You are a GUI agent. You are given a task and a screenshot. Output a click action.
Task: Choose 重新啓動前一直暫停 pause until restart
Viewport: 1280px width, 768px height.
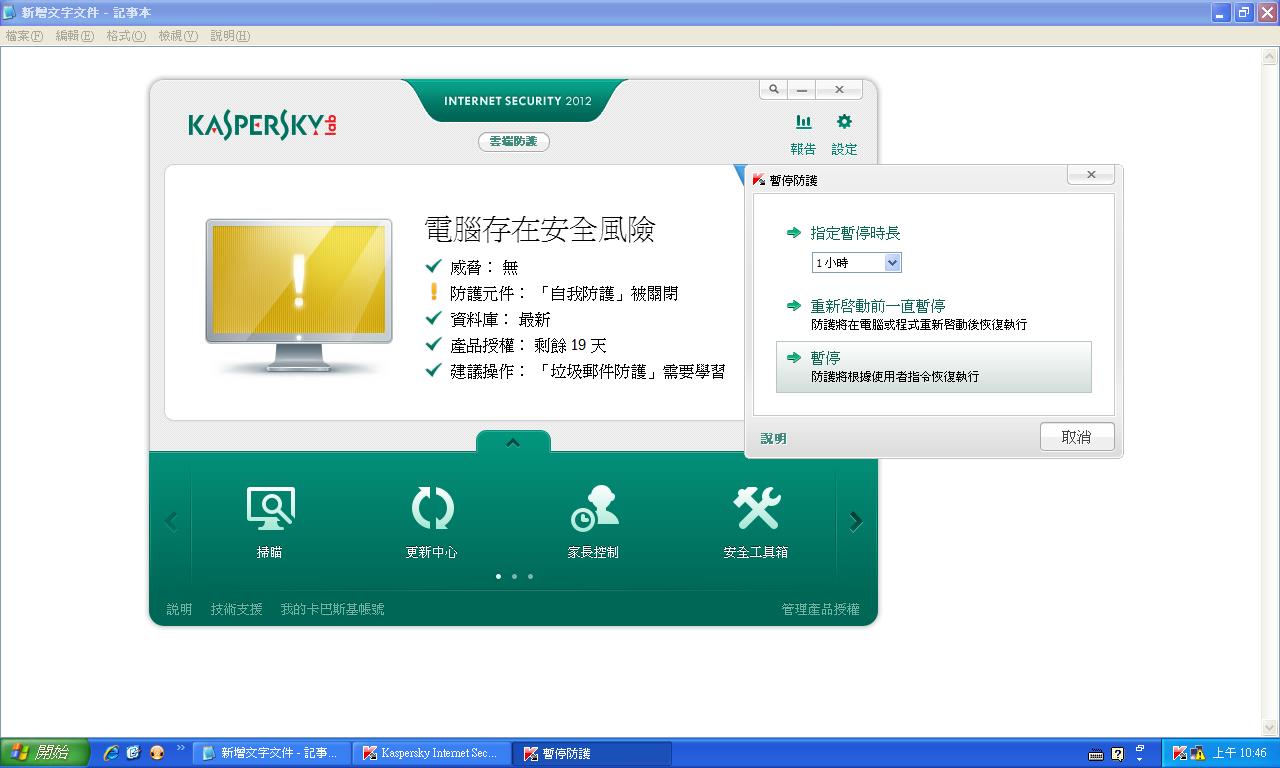877,306
